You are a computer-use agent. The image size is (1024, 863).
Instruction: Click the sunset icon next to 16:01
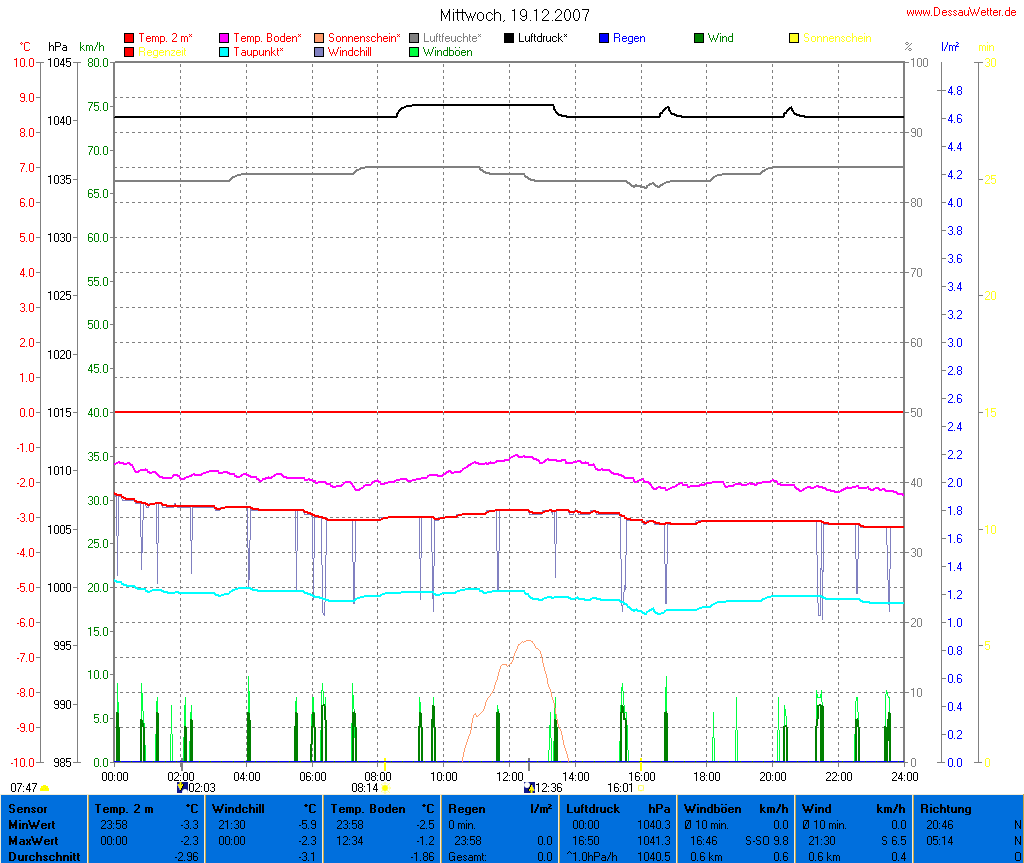[640, 788]
